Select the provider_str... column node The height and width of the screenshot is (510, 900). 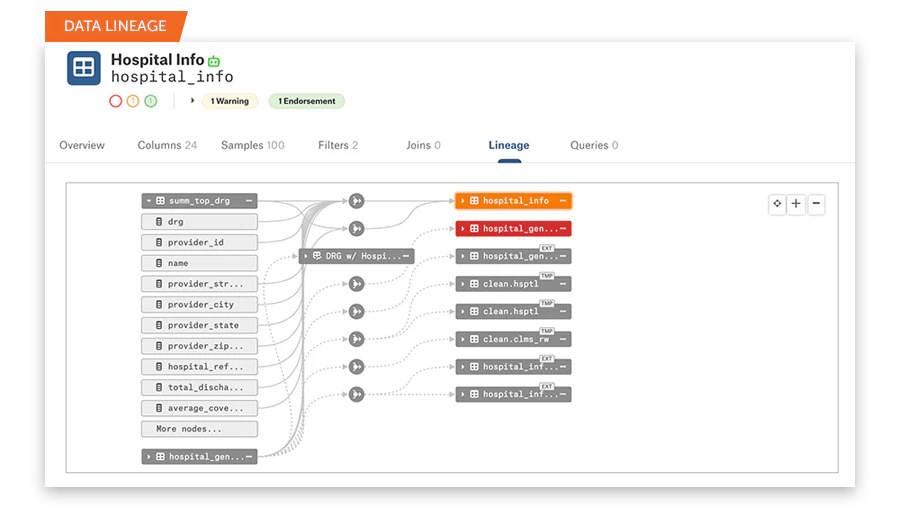[199, 283]
